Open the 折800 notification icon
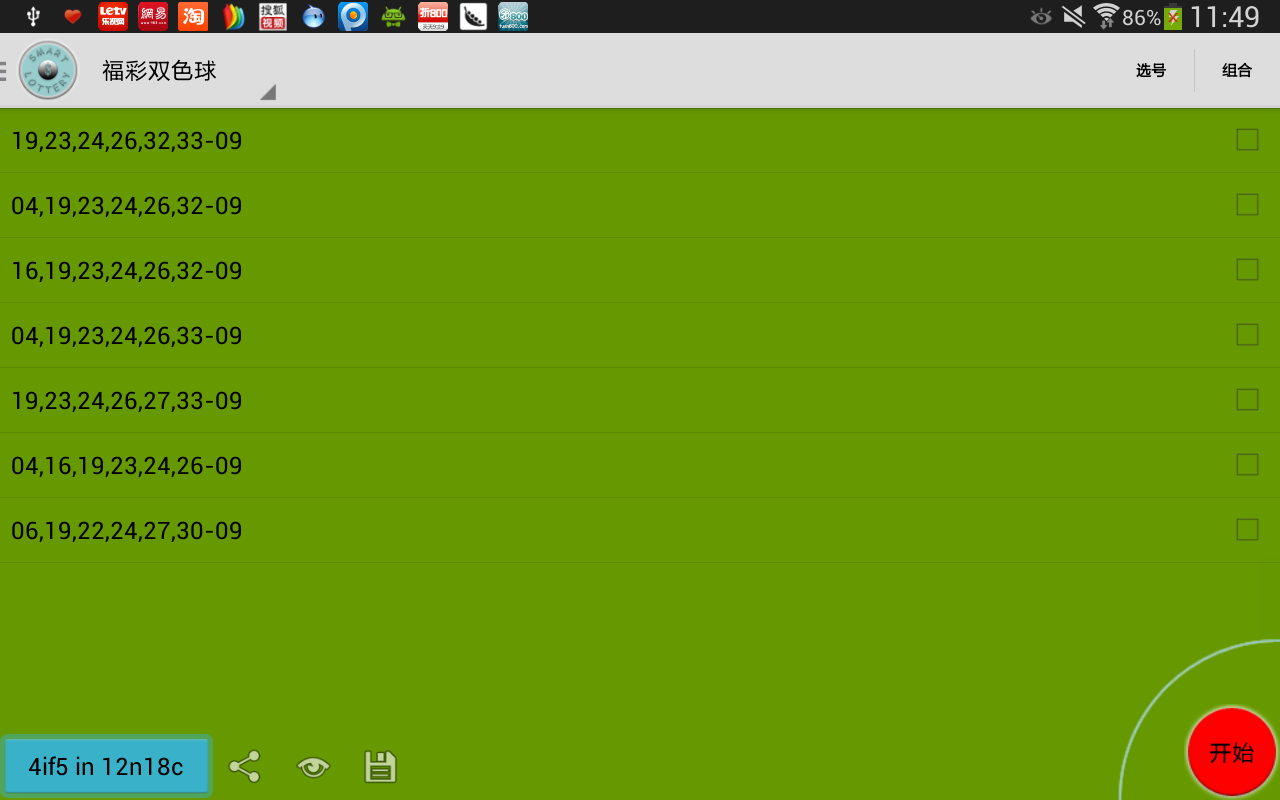The image size is (1280, 800). [x=433, y=16]
